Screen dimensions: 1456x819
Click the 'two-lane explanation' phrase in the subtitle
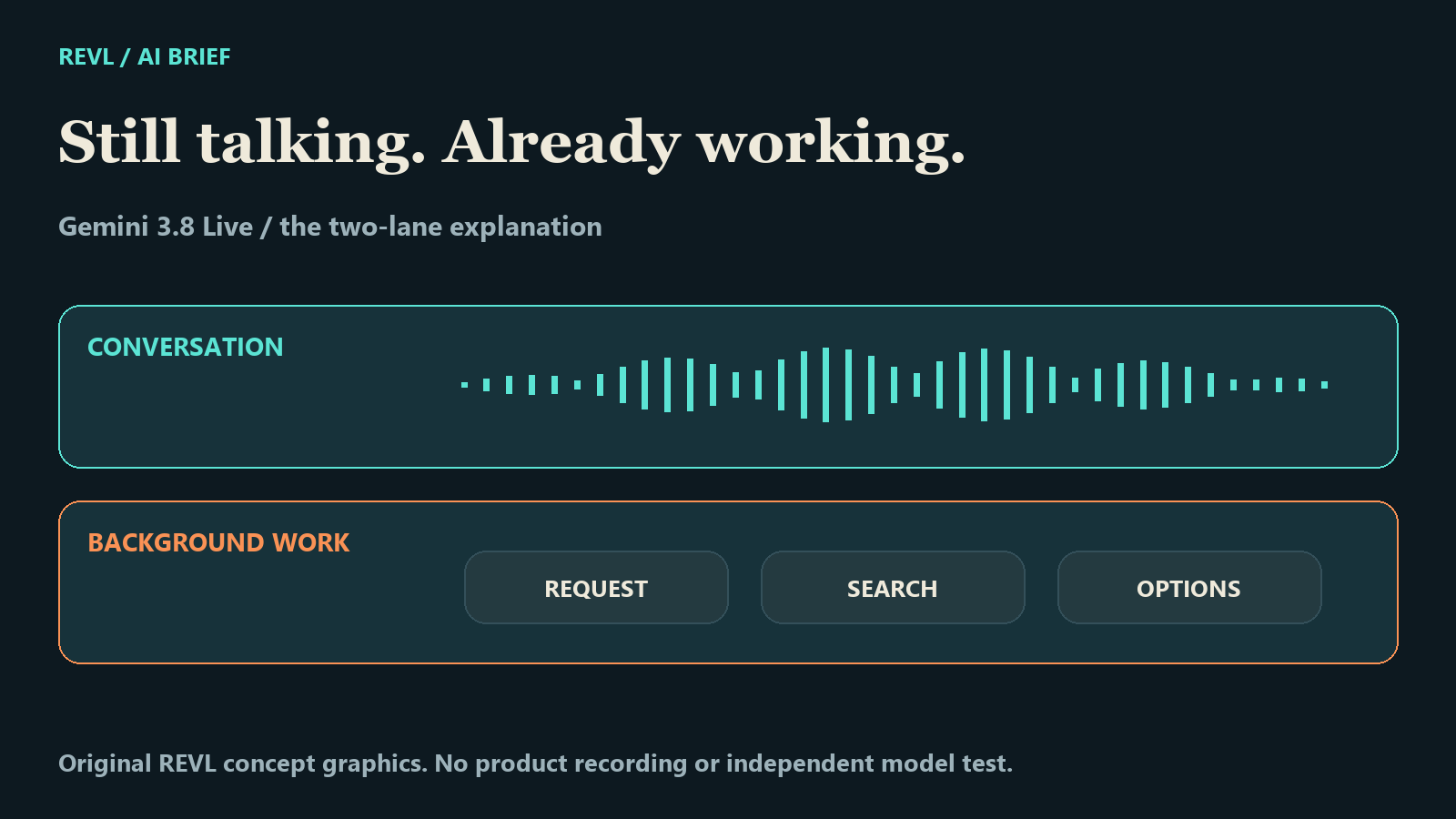click(x=465, y=227)
